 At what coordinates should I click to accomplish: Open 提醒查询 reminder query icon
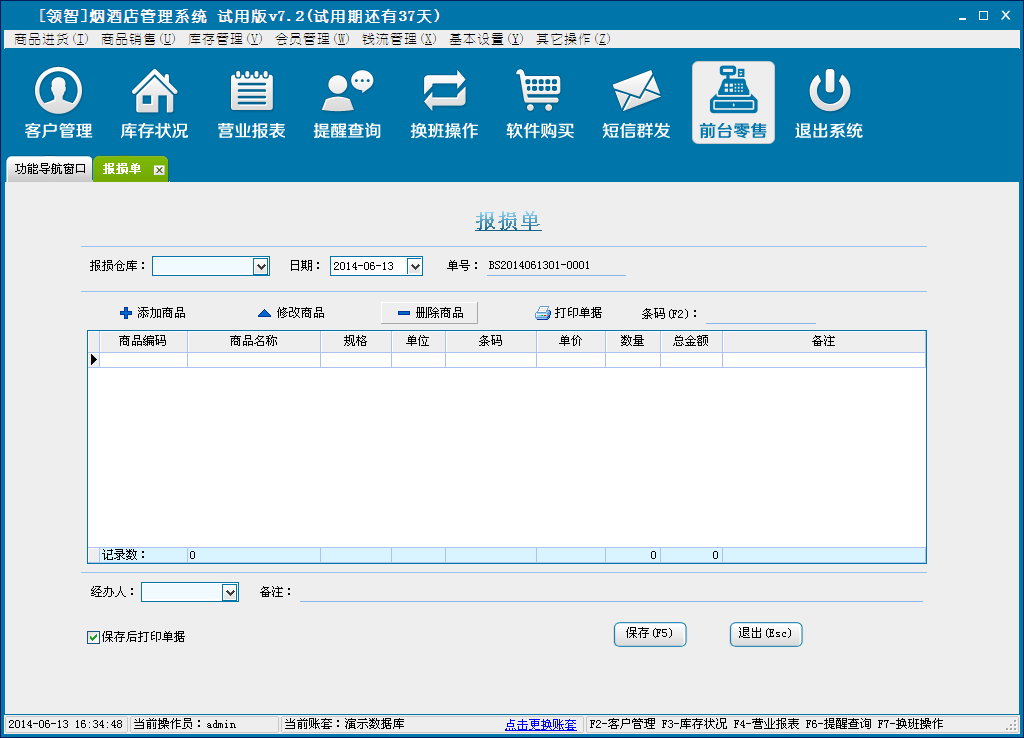(347, 92)
